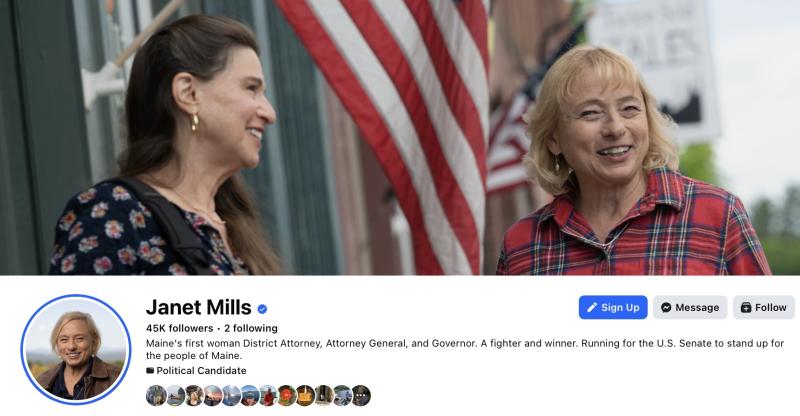800x416 pixels.
Task: Click the page bio description text
Action: coord(465,349)
